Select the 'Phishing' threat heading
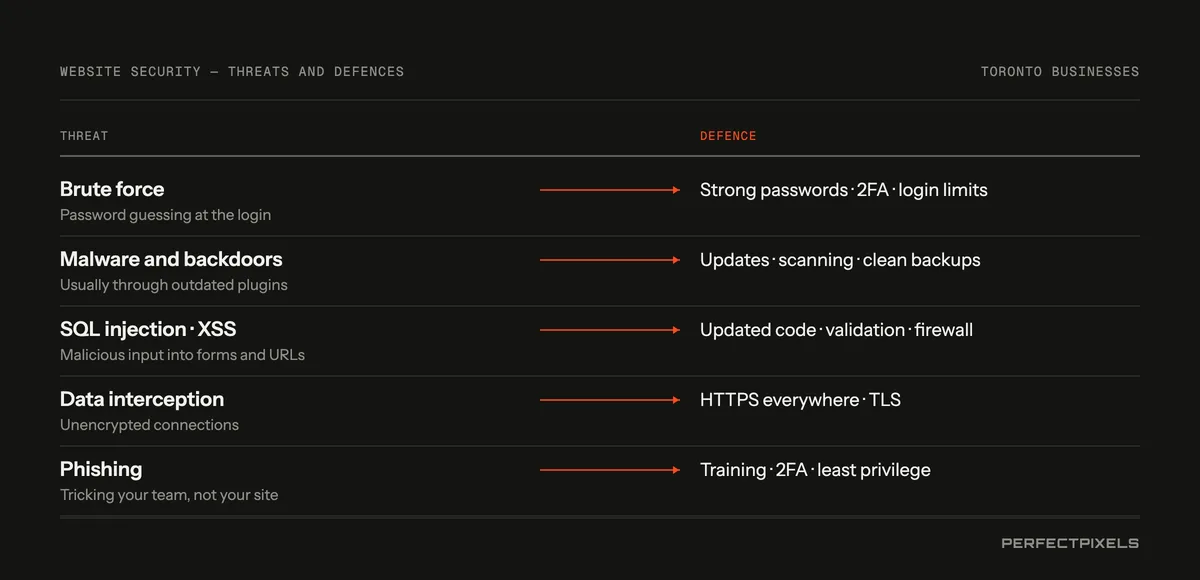The width and height of the screenshot is (1200, 580). click(101, 469)
